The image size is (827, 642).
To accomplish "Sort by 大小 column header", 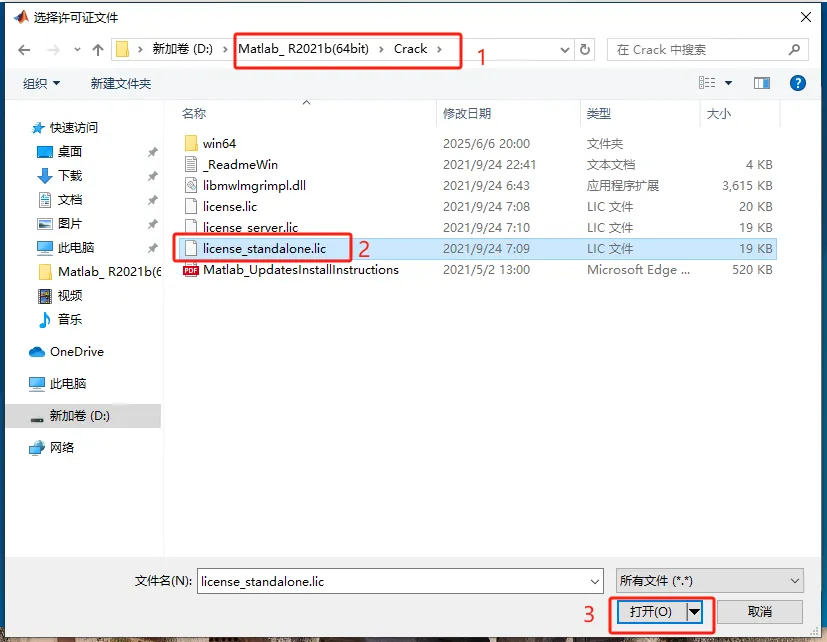I will pyautogui.click(x=719, y=113).
